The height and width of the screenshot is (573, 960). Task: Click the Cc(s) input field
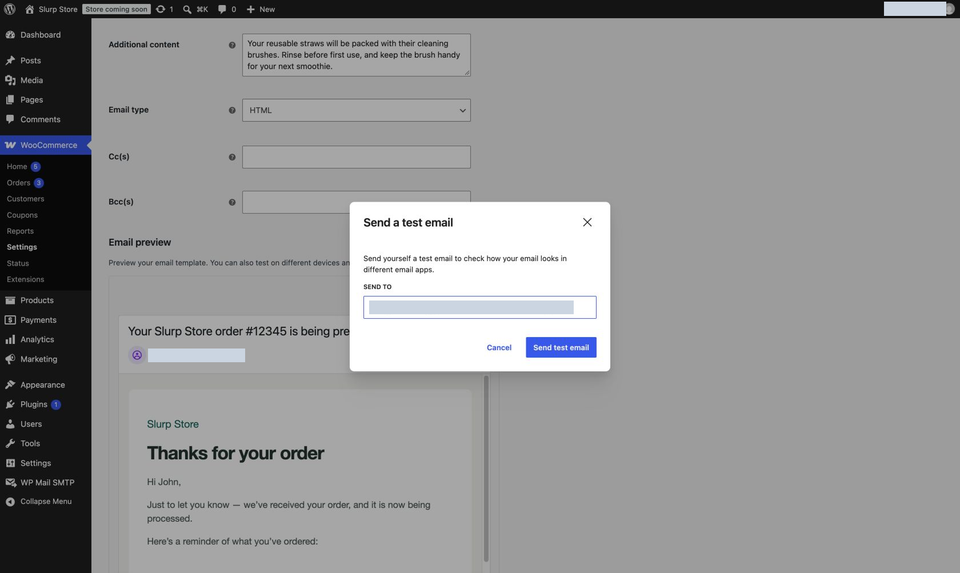point(356,157)
